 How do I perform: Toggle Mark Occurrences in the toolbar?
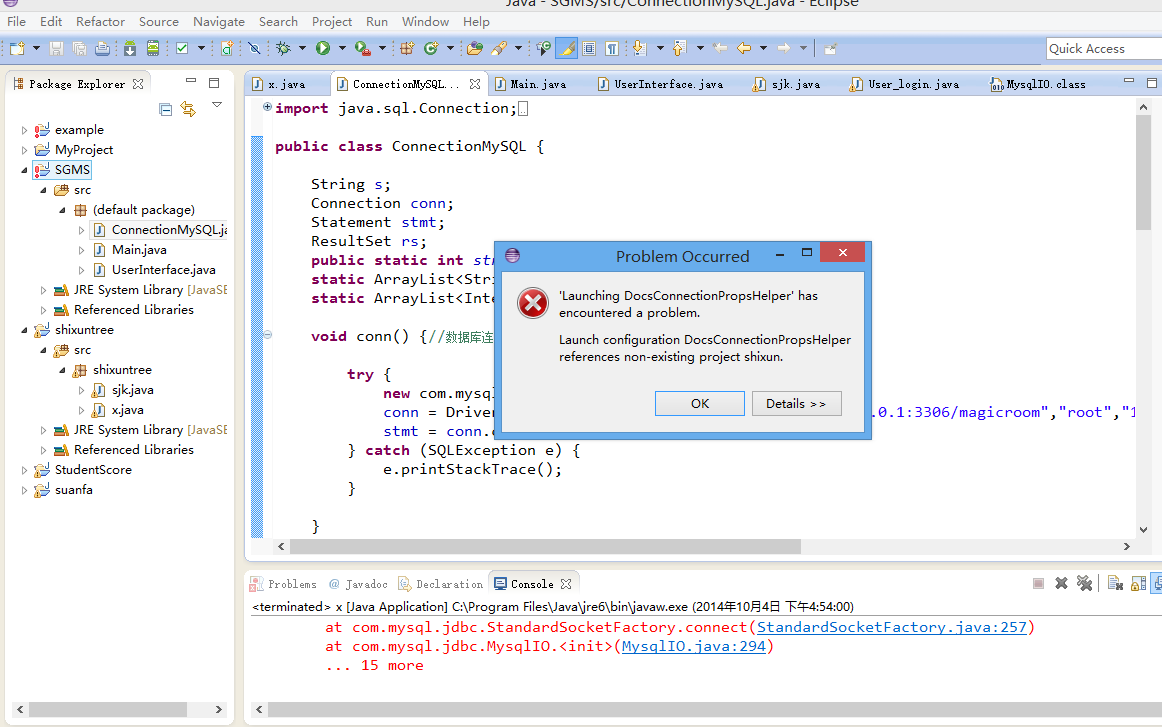coord(566,48)
